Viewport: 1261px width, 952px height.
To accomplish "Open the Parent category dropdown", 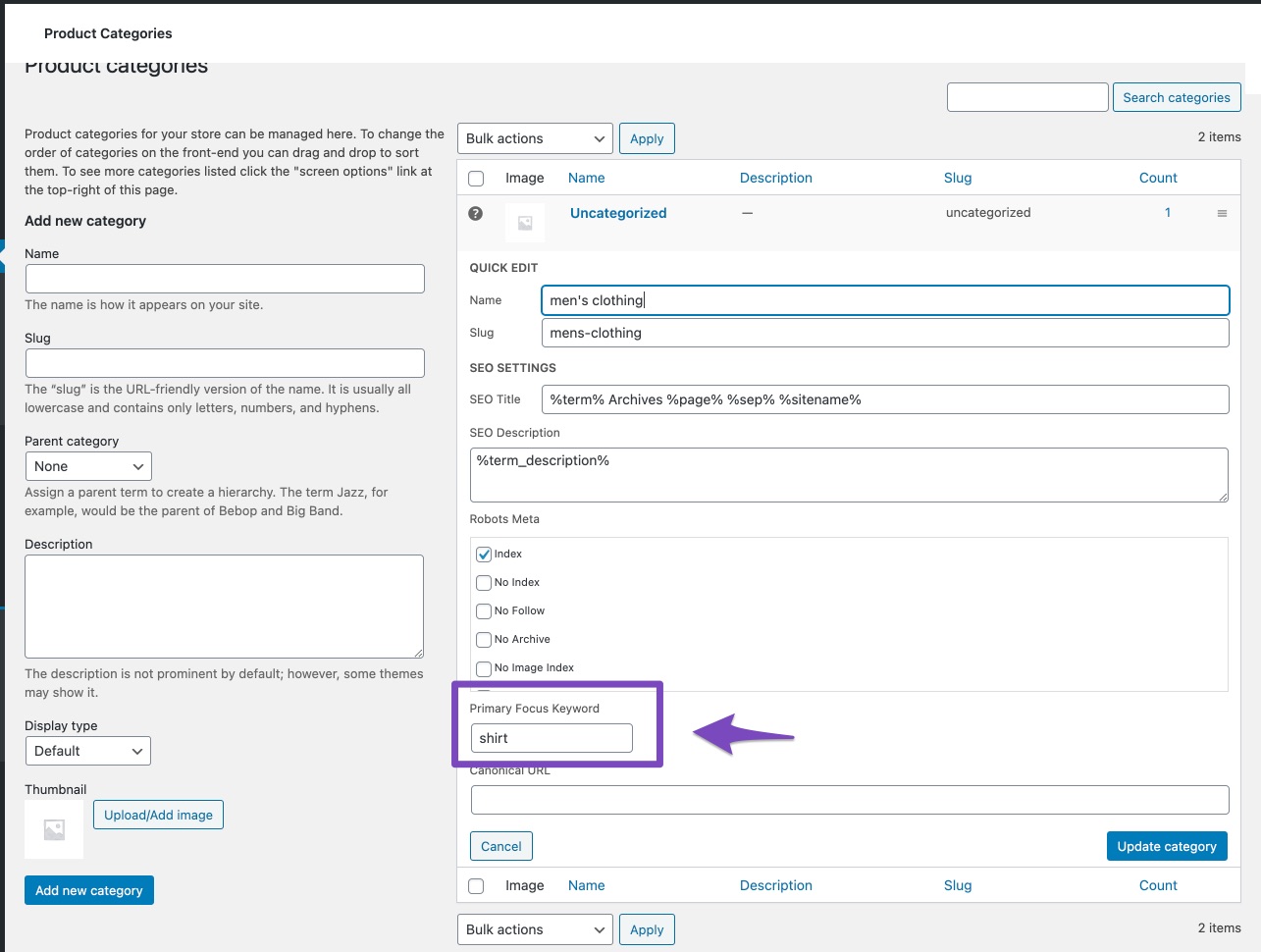I will [x=88, y=466].
